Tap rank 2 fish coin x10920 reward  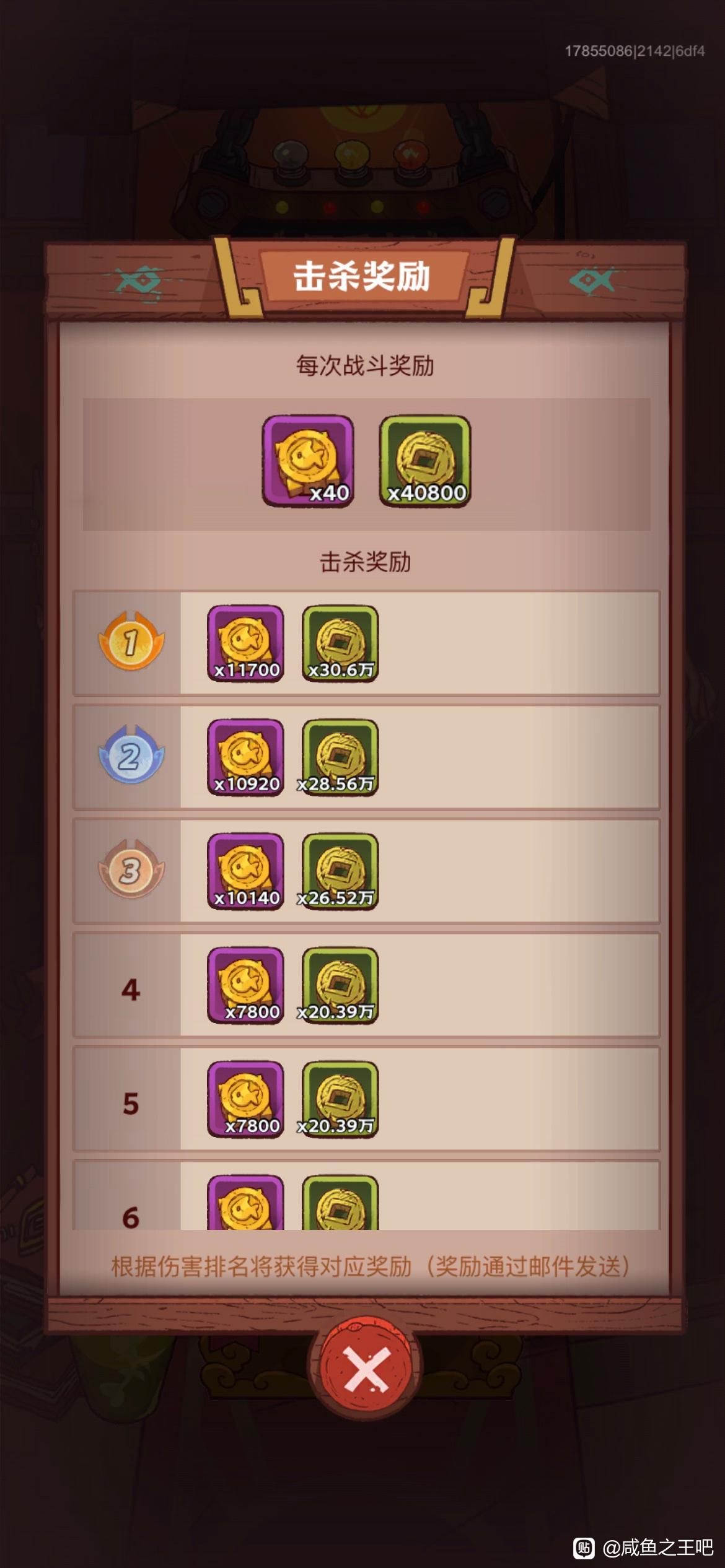pyautogui.click(x=245, y=757)
